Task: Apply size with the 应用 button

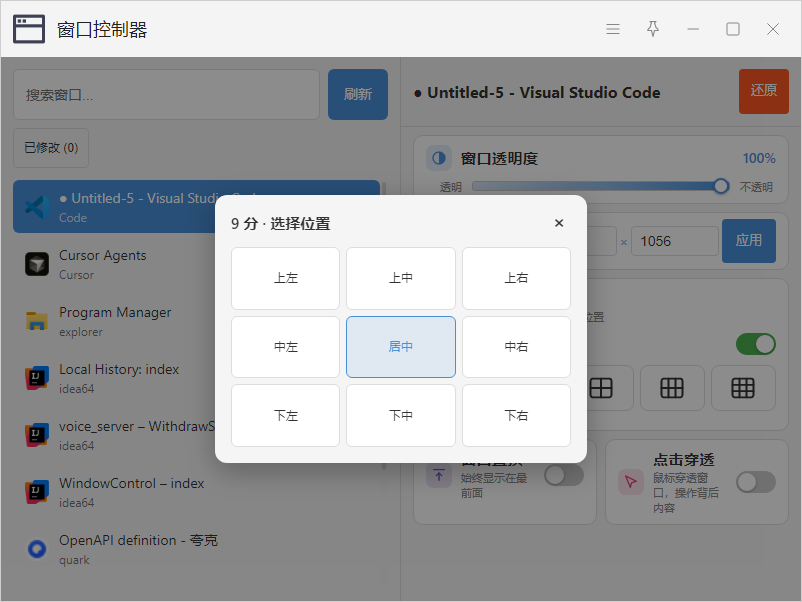Action: coord(749,241)
